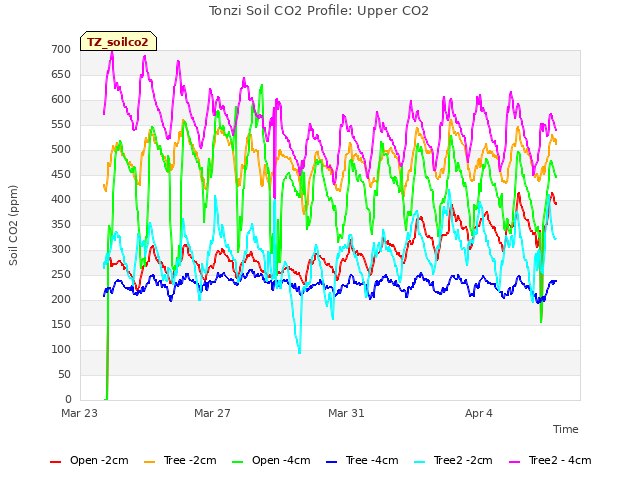This screenshot has height=480, width=640.
Task: Click the orange Tree -2cm legend swatch
Action: tap(149, 462)
